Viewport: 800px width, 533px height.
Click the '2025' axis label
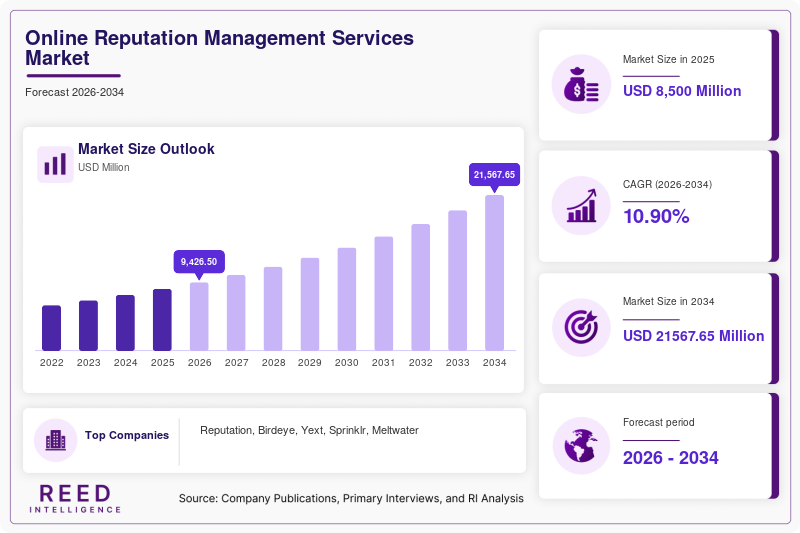coord(162,363)
